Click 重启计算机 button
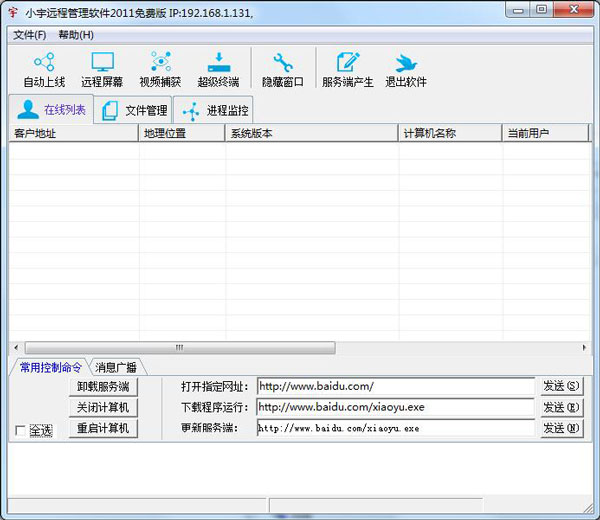The height and width of the screenshot is (520, 600). 103,428
